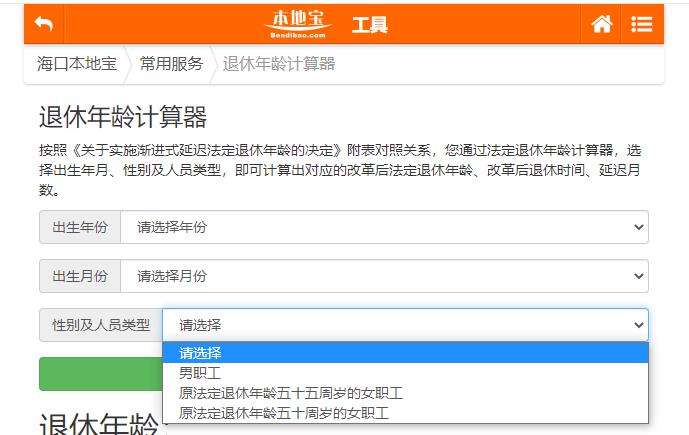Select 男职工 option

tap(405, 373)
